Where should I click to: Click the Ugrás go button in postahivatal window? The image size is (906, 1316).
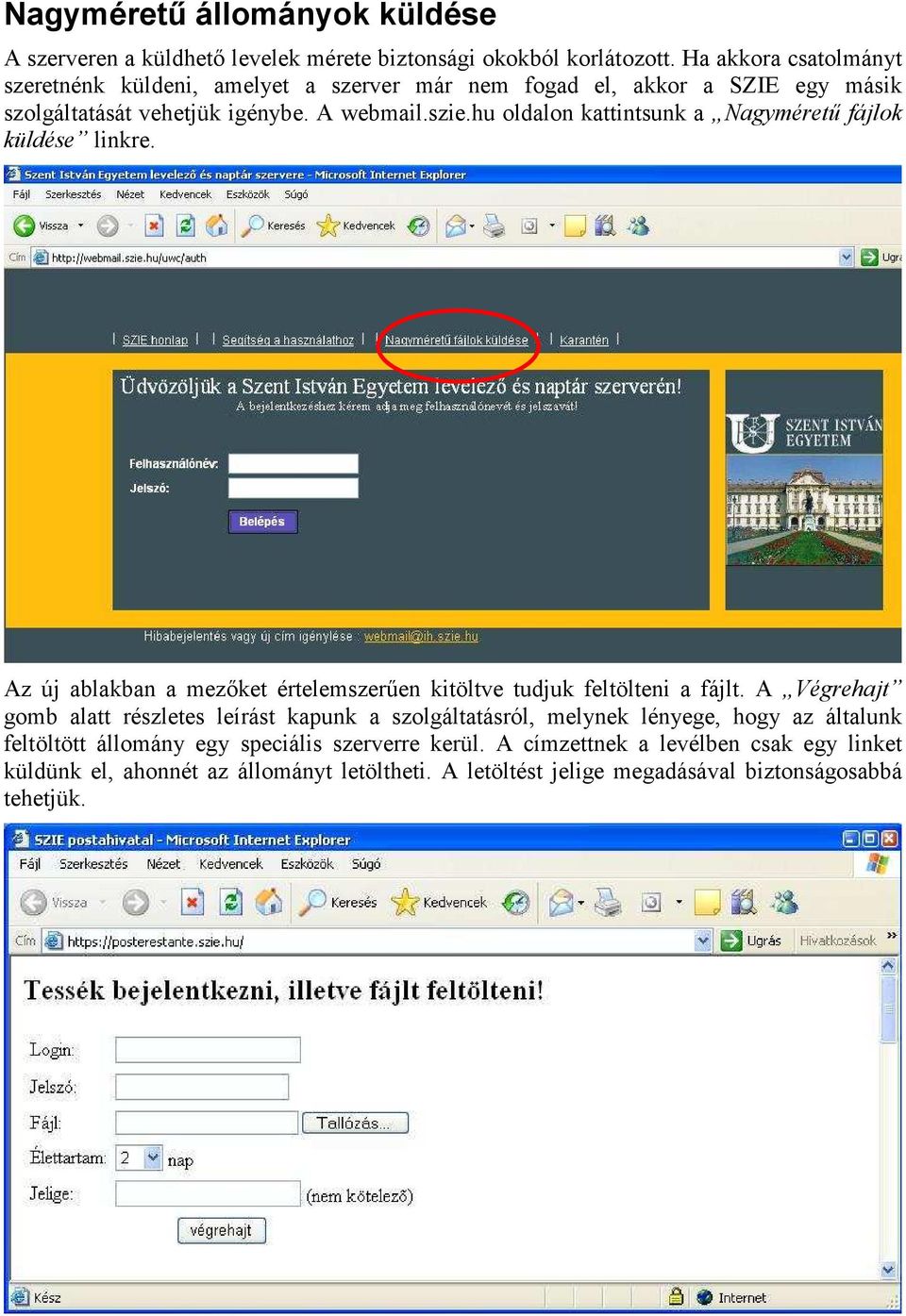click(x=752, y=941)
